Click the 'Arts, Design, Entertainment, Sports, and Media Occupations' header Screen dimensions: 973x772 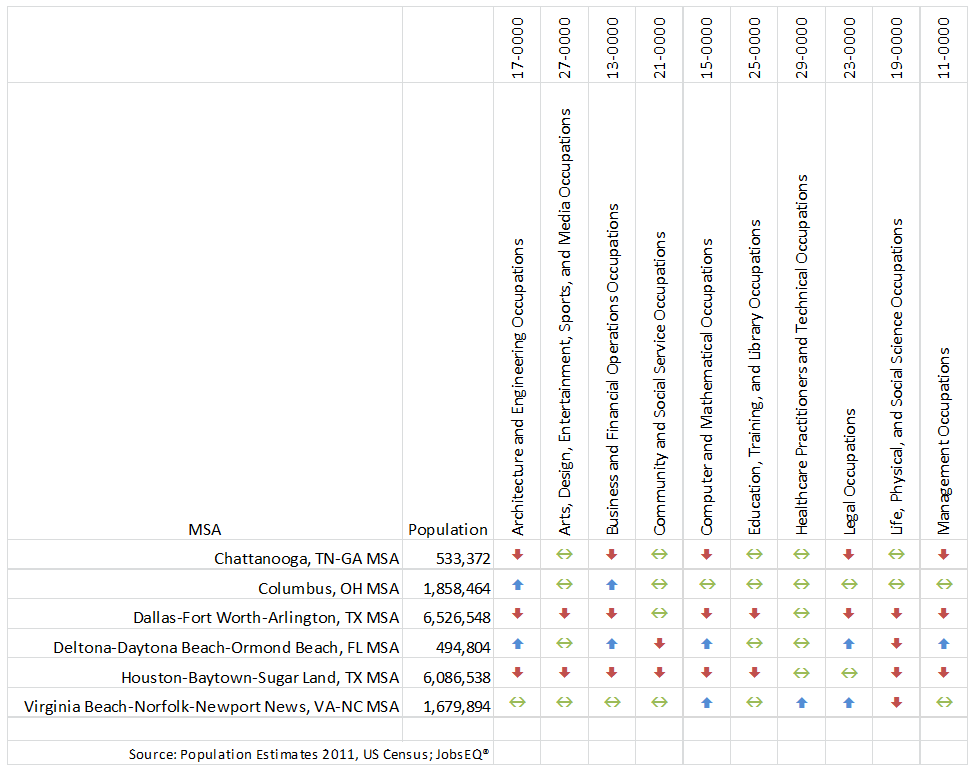565,322
